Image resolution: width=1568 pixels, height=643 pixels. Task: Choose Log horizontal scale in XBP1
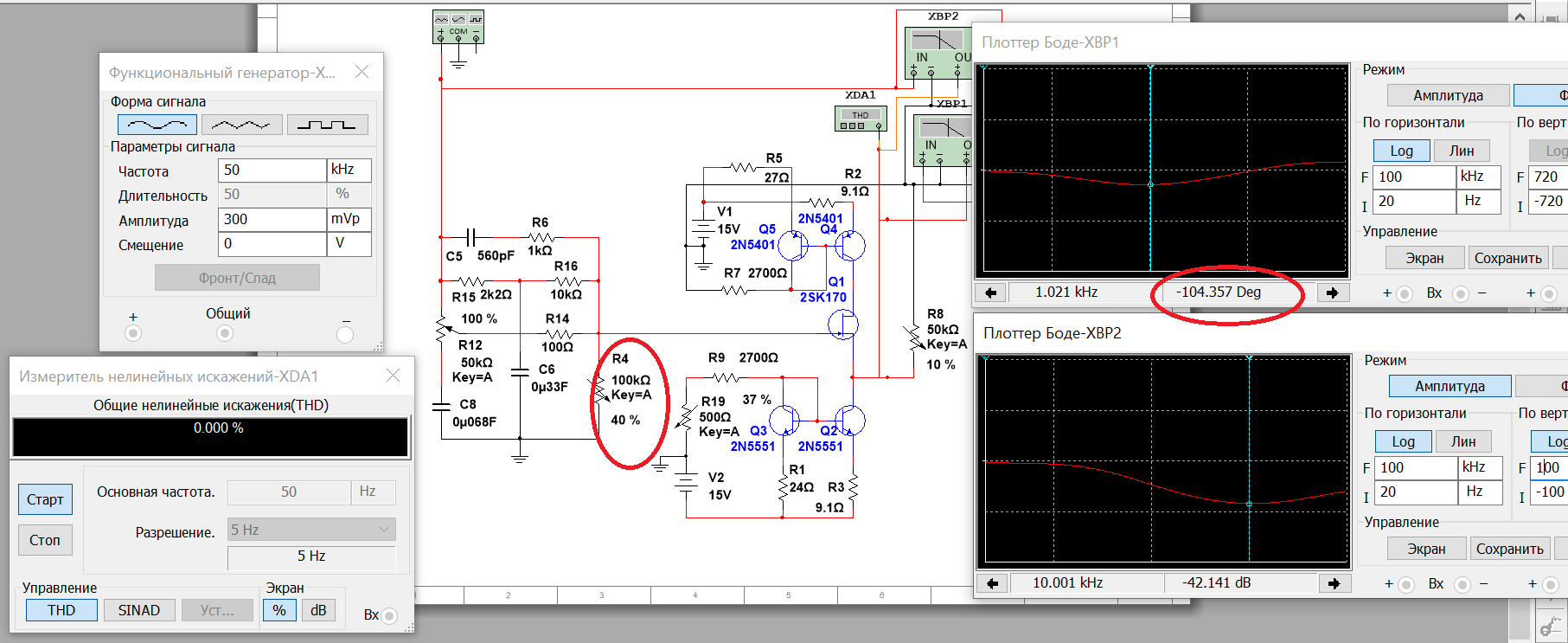pyautogui.click(x=1402, y=151)
